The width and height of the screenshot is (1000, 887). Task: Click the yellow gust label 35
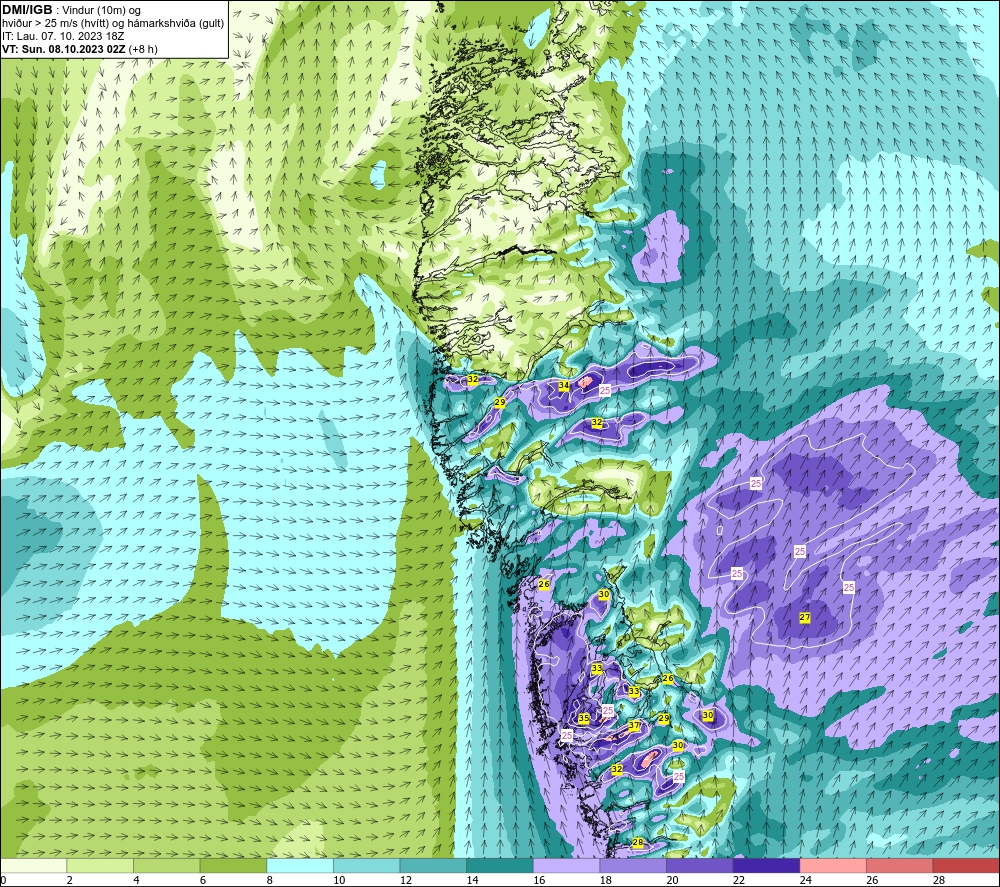click(584, 718)
